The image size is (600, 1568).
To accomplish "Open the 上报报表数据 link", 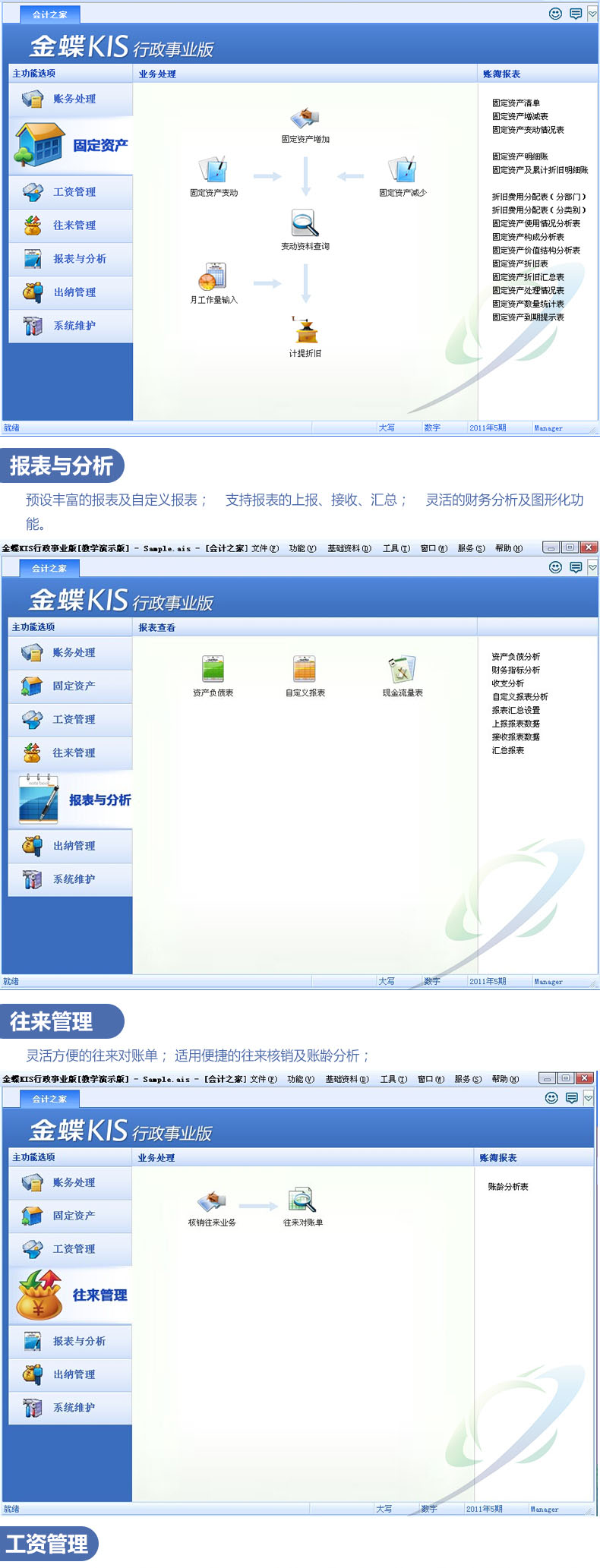I will pyautogui.click(x=516, y=724).
